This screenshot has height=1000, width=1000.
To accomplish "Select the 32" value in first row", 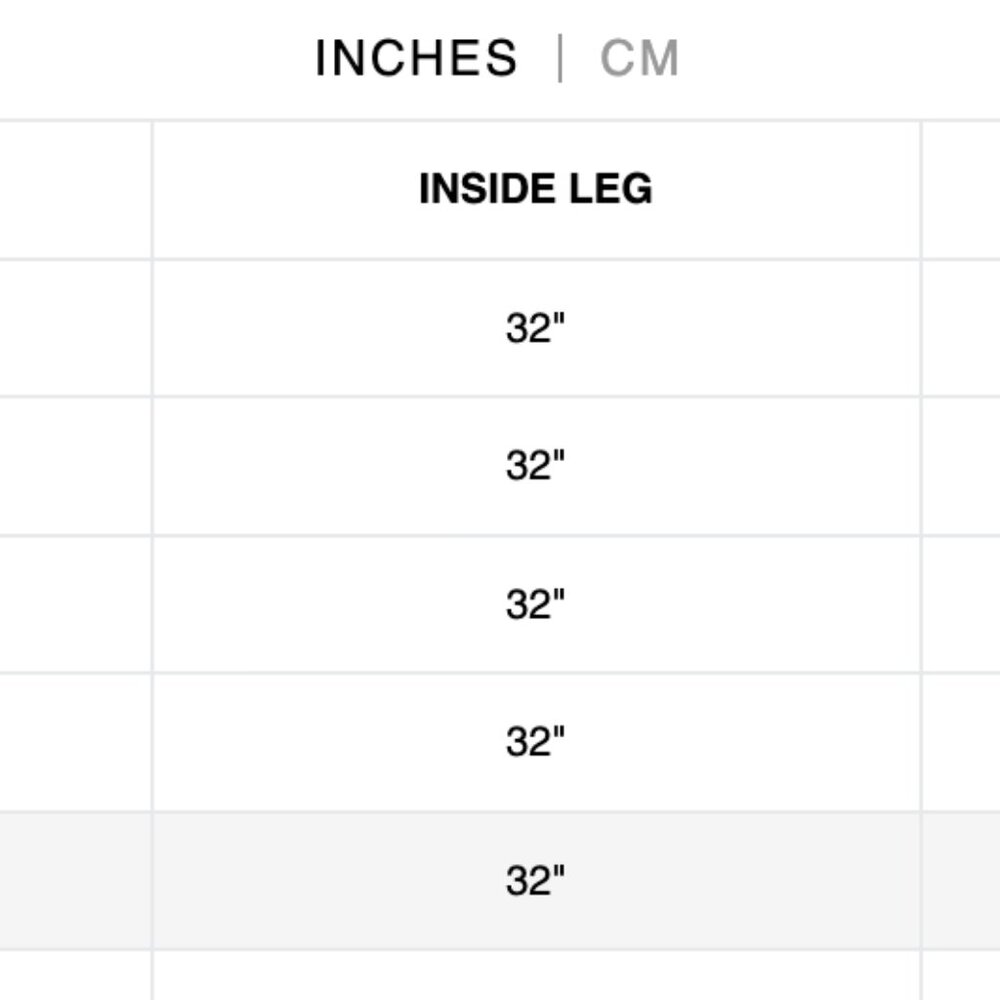I will tap(536, 328).
